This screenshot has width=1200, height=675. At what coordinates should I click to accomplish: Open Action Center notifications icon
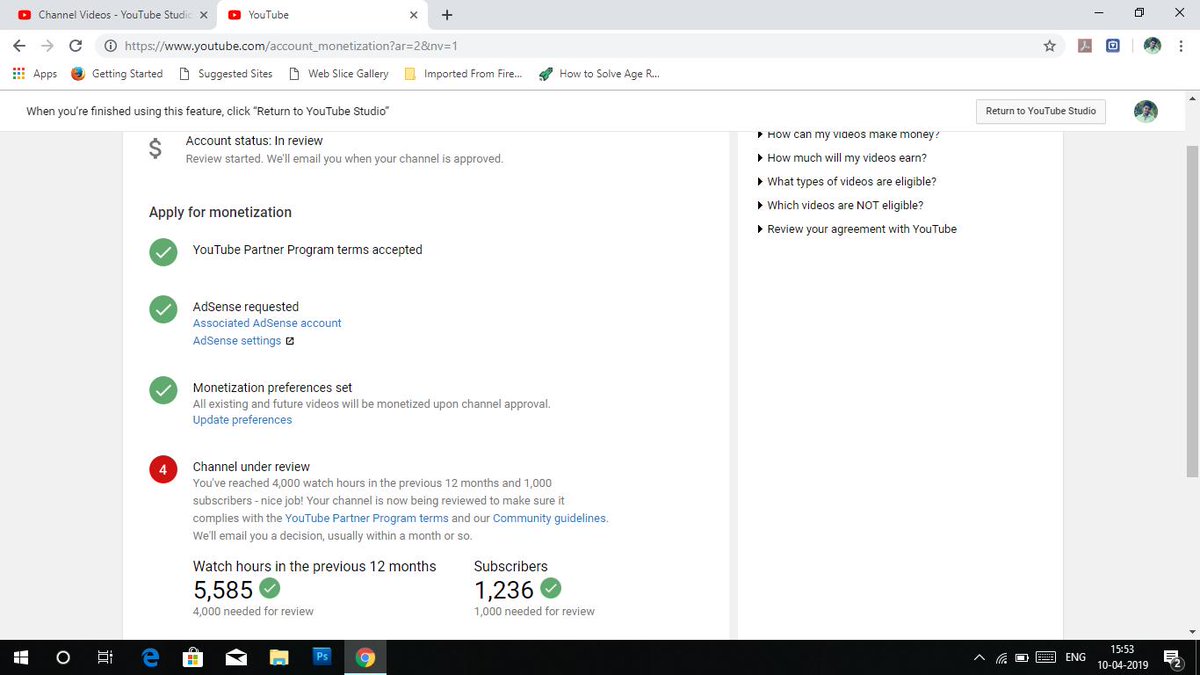click(1174, 658)
